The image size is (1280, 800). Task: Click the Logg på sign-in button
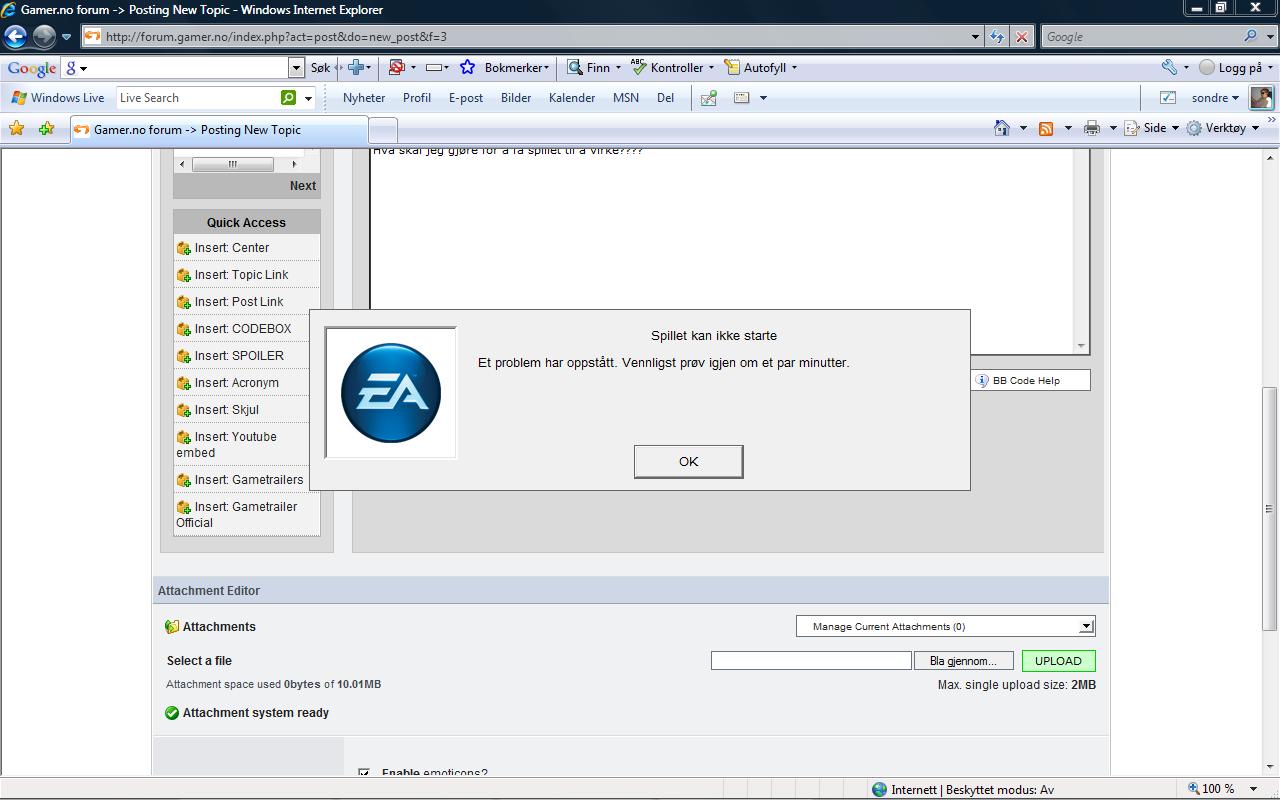[x=1237, y=68]
